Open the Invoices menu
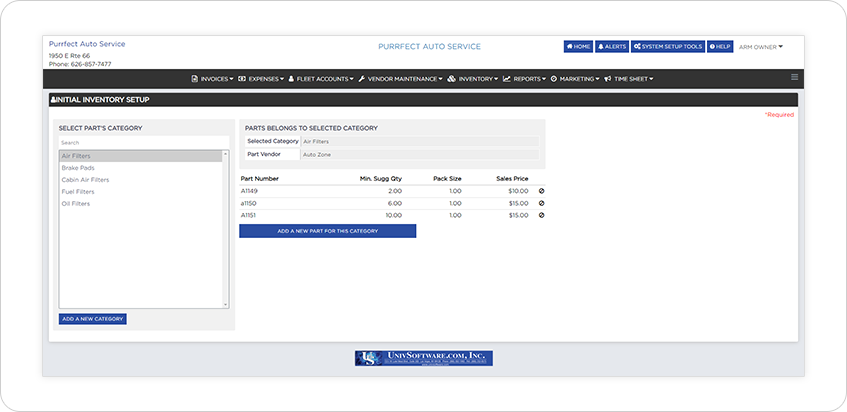 [x=212, y=79]
